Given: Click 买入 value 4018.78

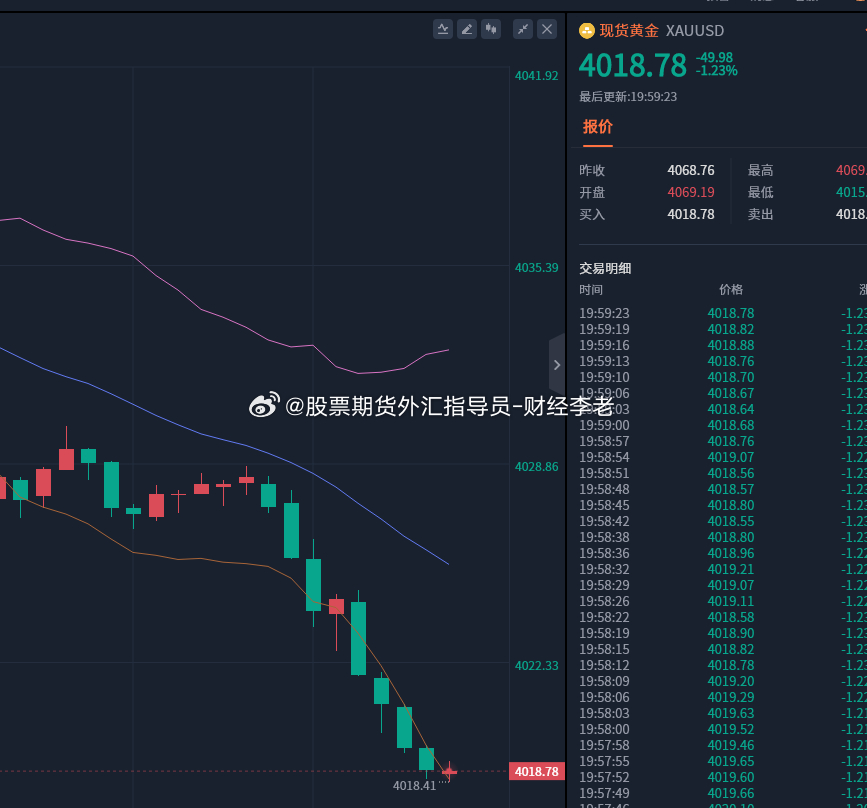Looking at the screenshot, I should 691,215.
